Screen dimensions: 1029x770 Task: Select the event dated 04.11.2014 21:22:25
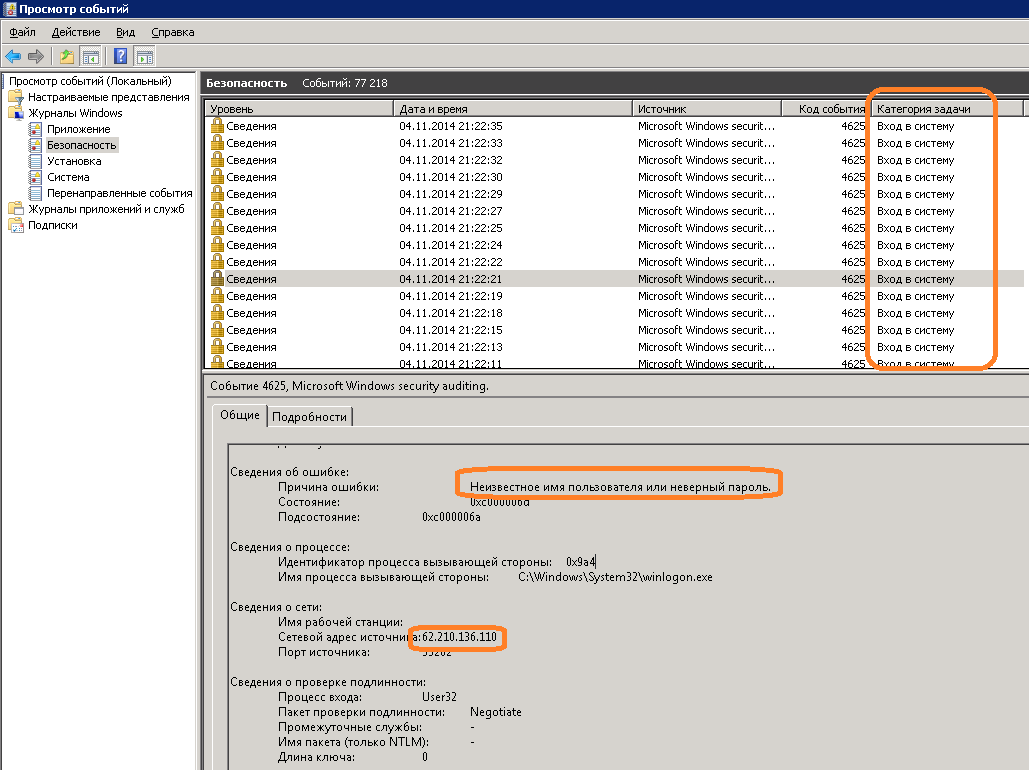point(614,228)
